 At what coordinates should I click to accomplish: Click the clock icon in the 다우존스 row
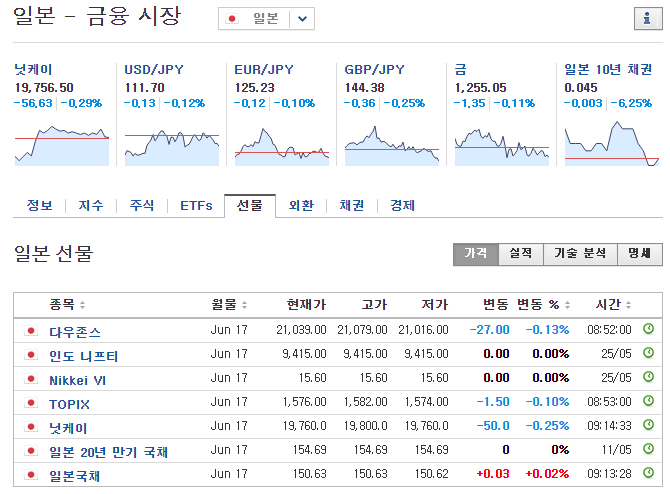coord(648,329)
